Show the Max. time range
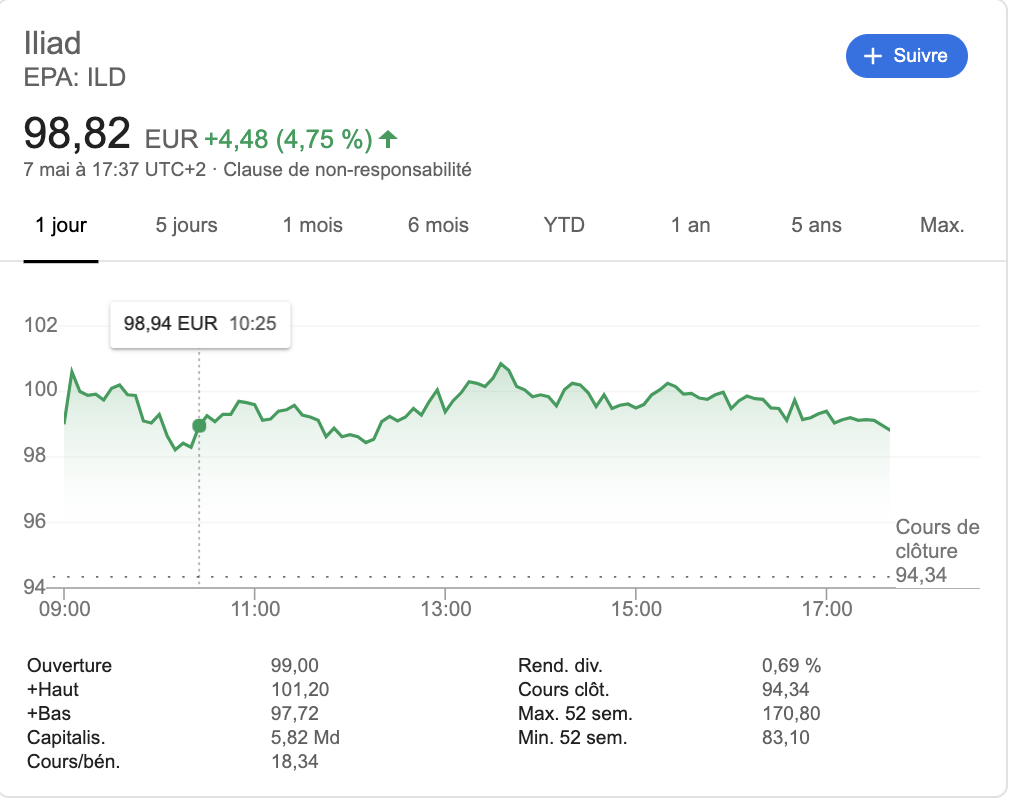 [x=942, y=225]
